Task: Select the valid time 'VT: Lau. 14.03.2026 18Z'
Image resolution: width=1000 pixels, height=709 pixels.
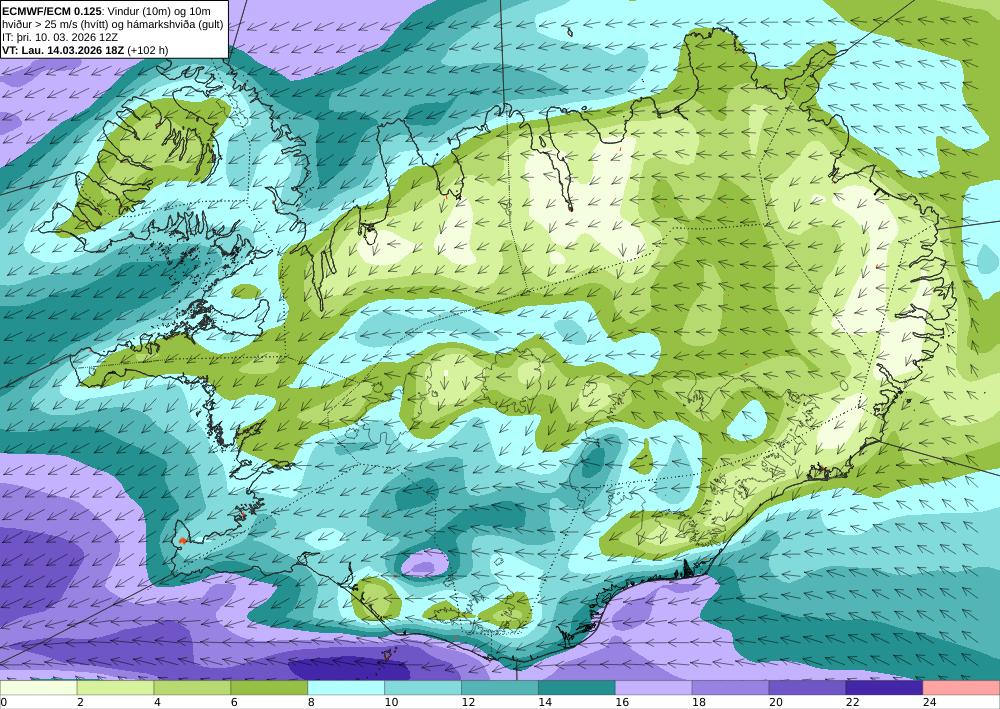Action: pos(64,50)
